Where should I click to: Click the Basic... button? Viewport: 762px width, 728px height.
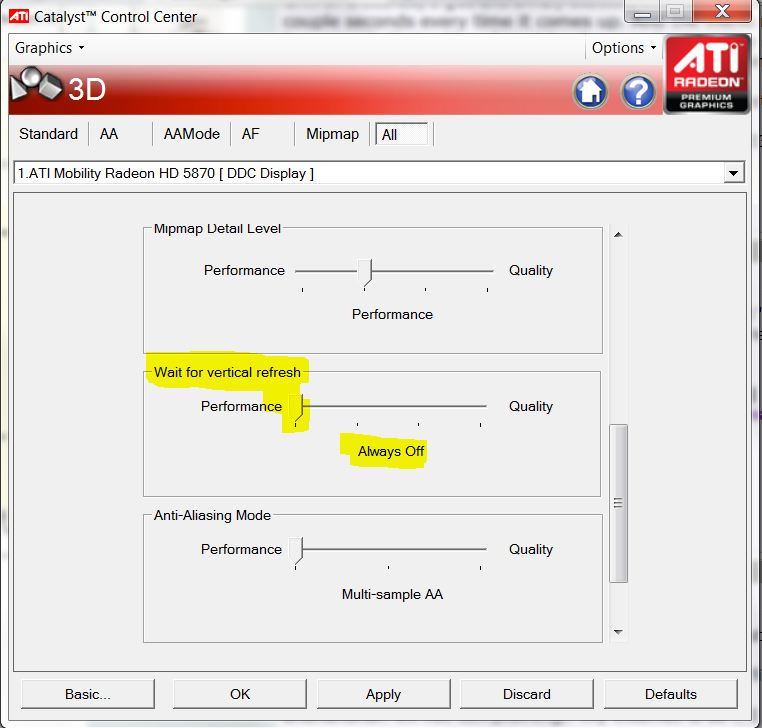pyautogui.click(x=88, y=693)
